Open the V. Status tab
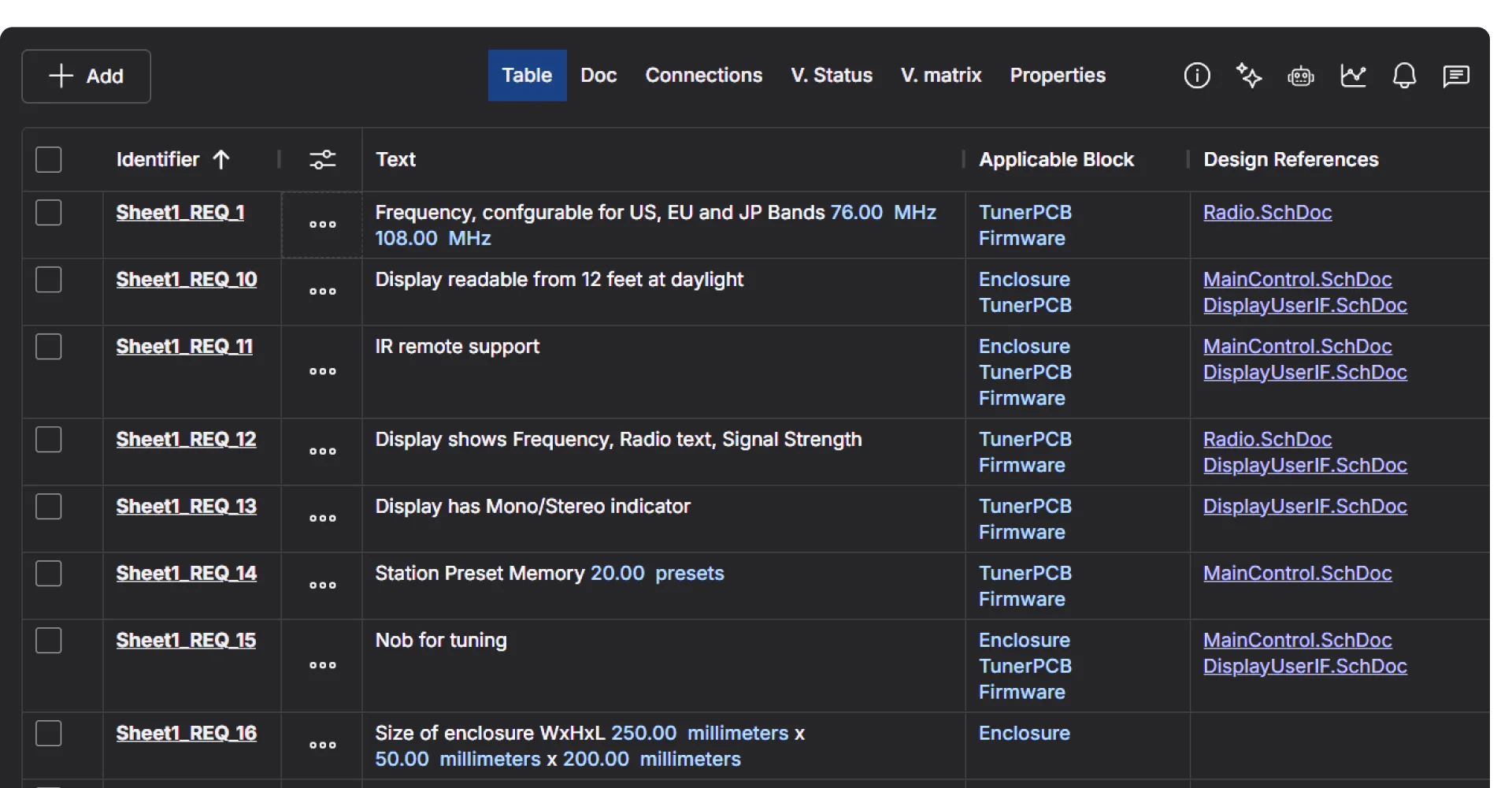Image resolution: width=1512 pixels, height=788 pixels. 832,76
